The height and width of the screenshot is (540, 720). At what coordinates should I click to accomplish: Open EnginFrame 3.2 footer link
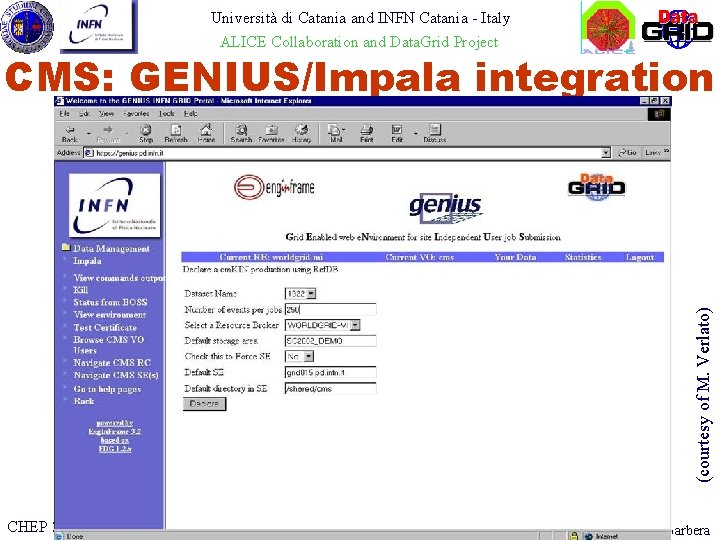(114, 431)
